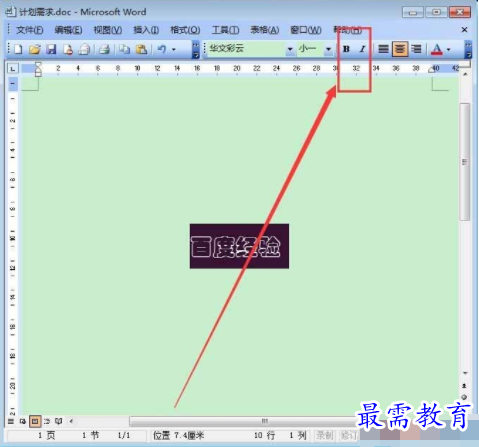Switch to web layout view
The width and height of the screenshot is (479, 447).
[23, 421]
